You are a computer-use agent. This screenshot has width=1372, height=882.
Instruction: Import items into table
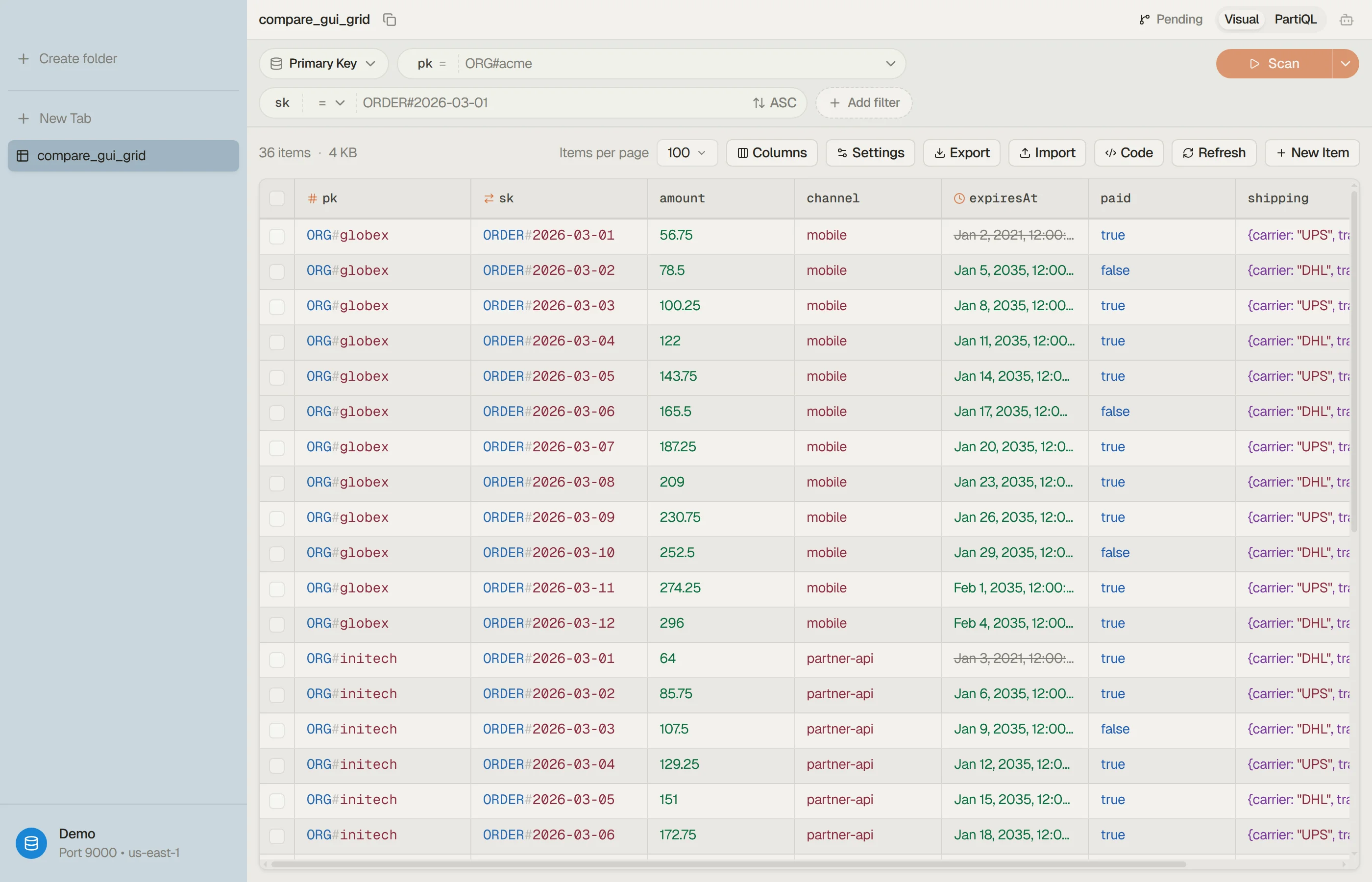tap(1047, 153)
